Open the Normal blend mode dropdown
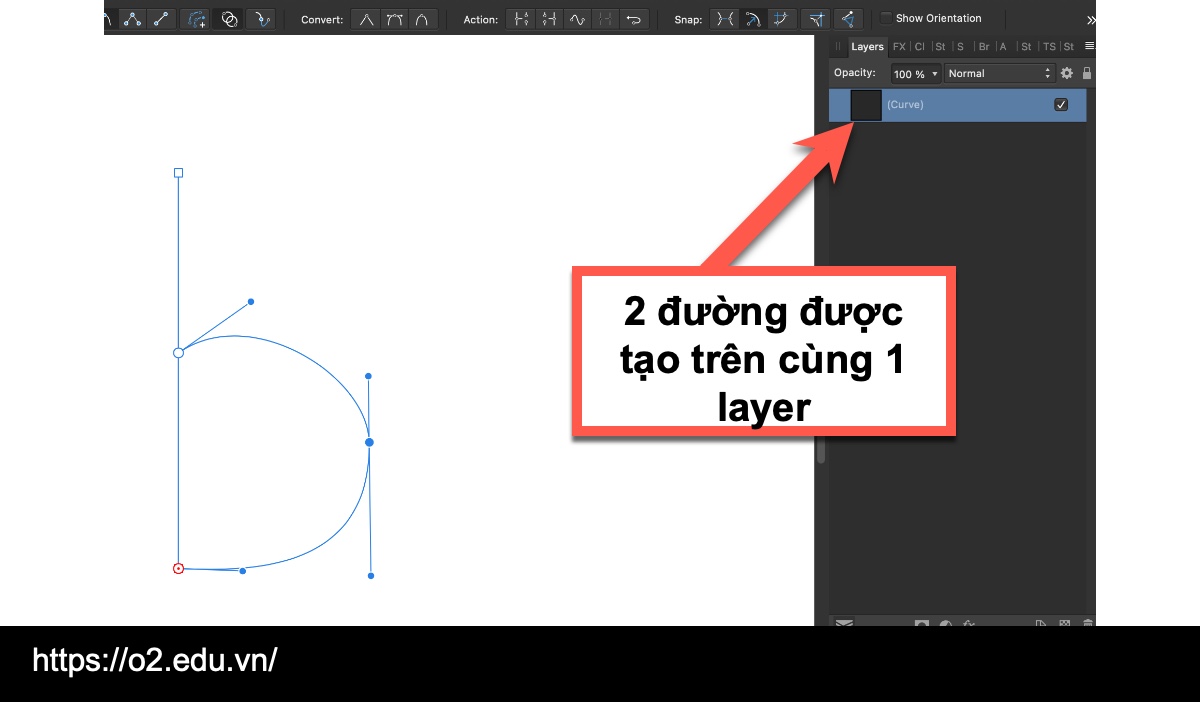The width and height of the screenshot is (1200, 702). tap(1000, 73)
